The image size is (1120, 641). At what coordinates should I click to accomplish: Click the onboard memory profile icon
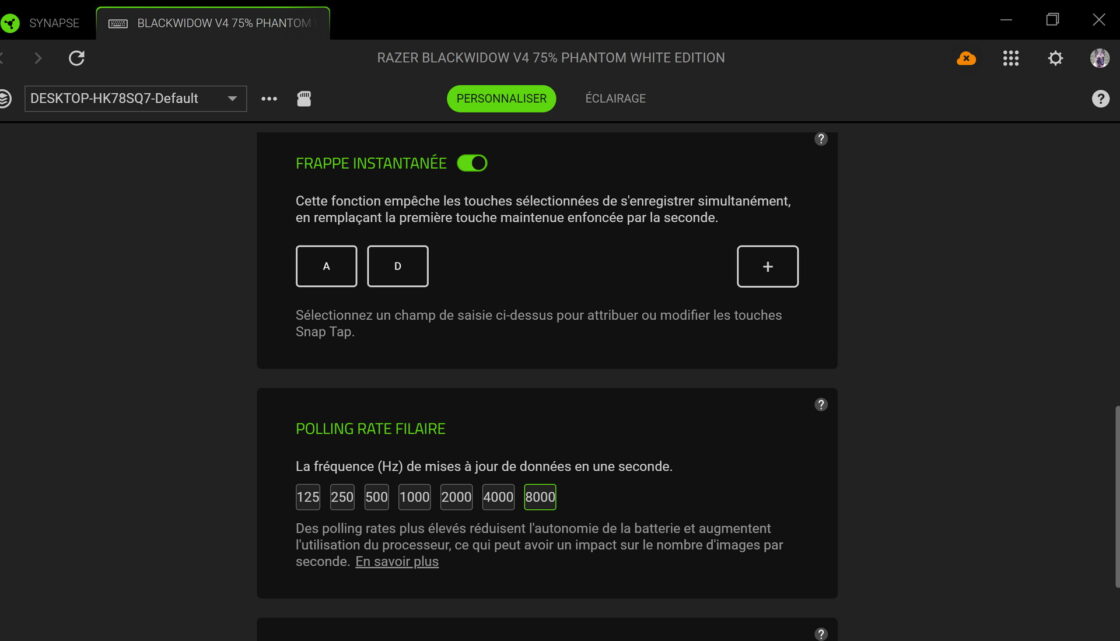(x=305, y=99)
